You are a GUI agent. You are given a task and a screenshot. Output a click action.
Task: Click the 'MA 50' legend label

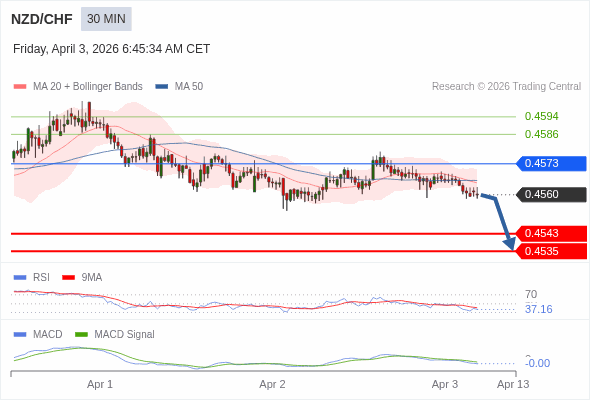point(189,87)
